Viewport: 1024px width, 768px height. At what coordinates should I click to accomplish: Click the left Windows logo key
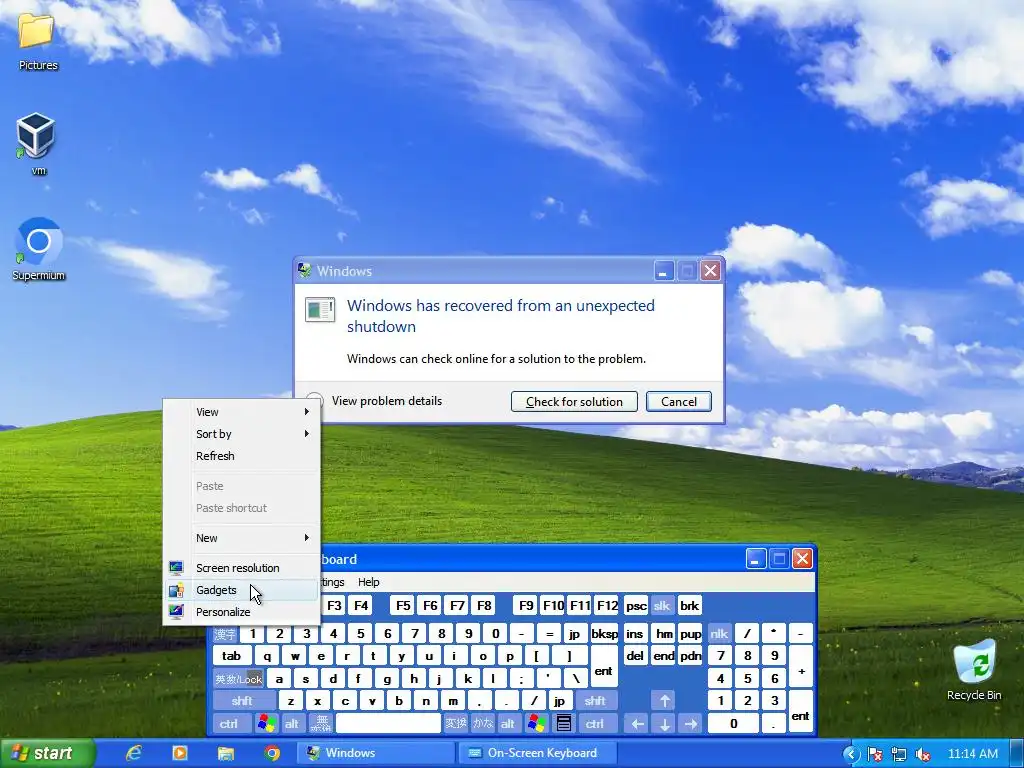pos(266,724)
